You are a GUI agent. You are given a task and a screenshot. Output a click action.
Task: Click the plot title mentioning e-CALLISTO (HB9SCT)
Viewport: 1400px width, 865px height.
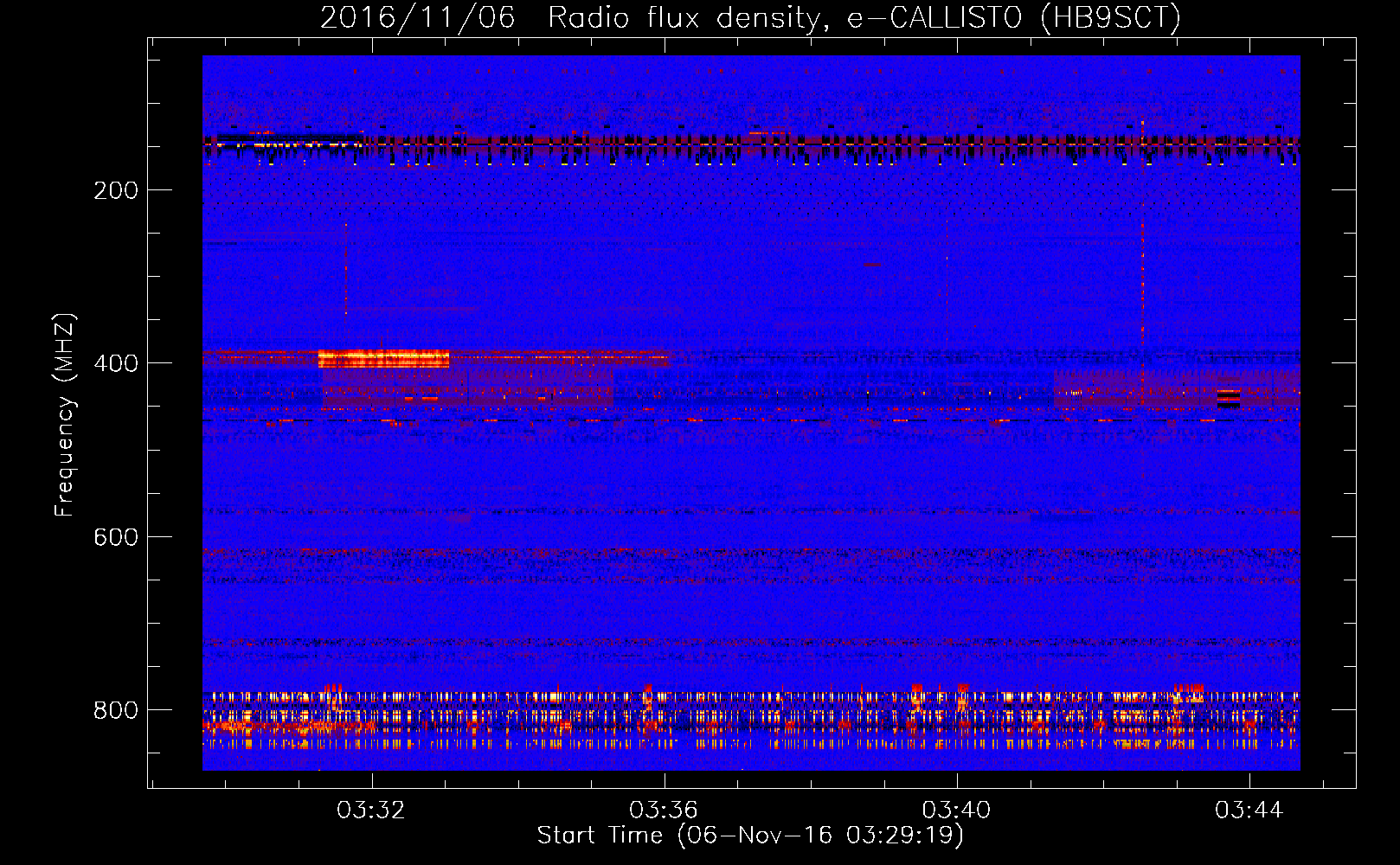(750, 17)
